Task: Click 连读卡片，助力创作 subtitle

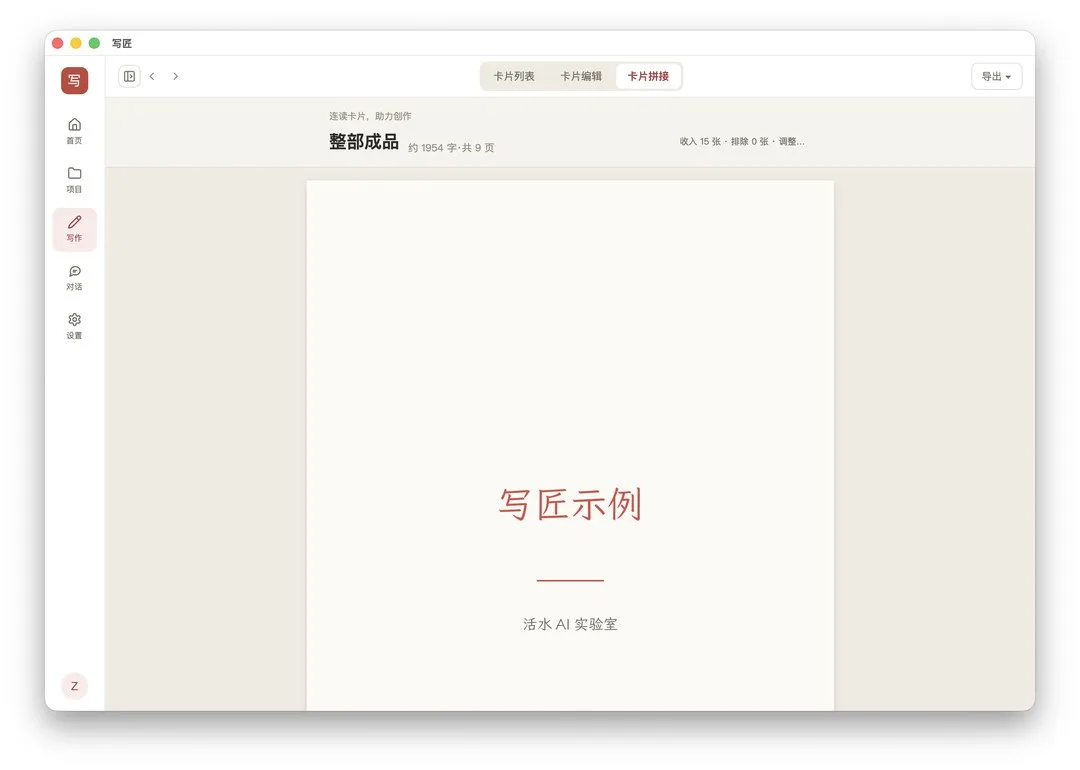Action: click(x=370, y=116)
